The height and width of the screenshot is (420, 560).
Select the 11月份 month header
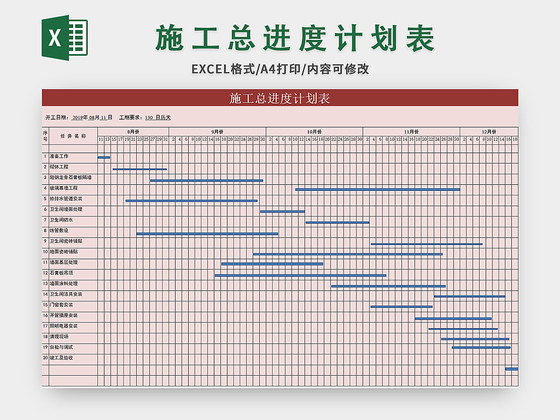click(411, 132)
